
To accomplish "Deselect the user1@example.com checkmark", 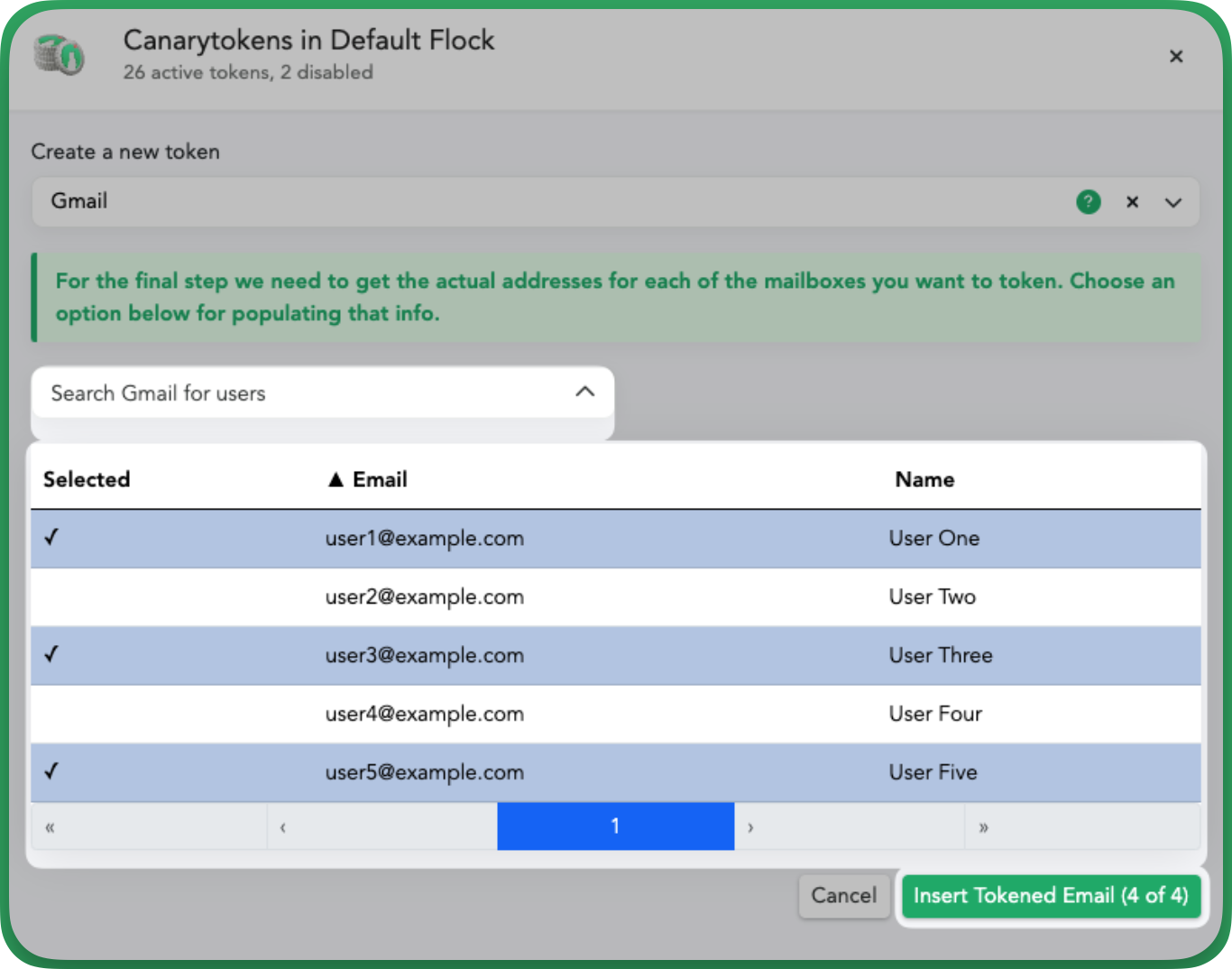I will (x=51, y=537).
